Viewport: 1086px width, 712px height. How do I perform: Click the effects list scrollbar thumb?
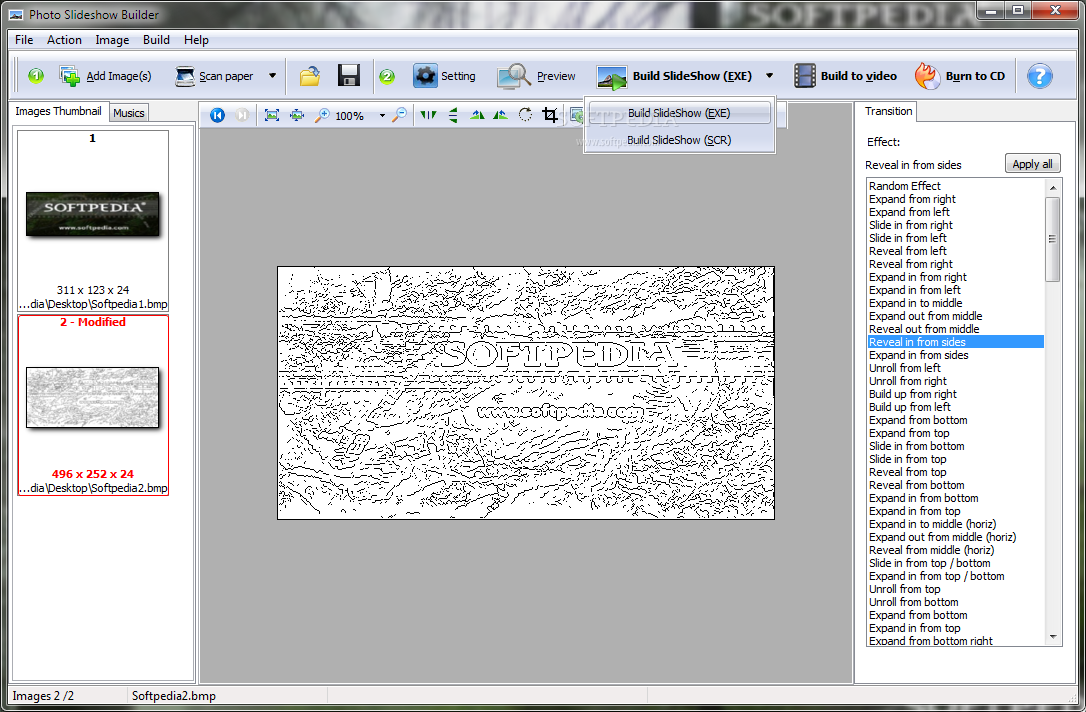click(x=1053, y=239)
